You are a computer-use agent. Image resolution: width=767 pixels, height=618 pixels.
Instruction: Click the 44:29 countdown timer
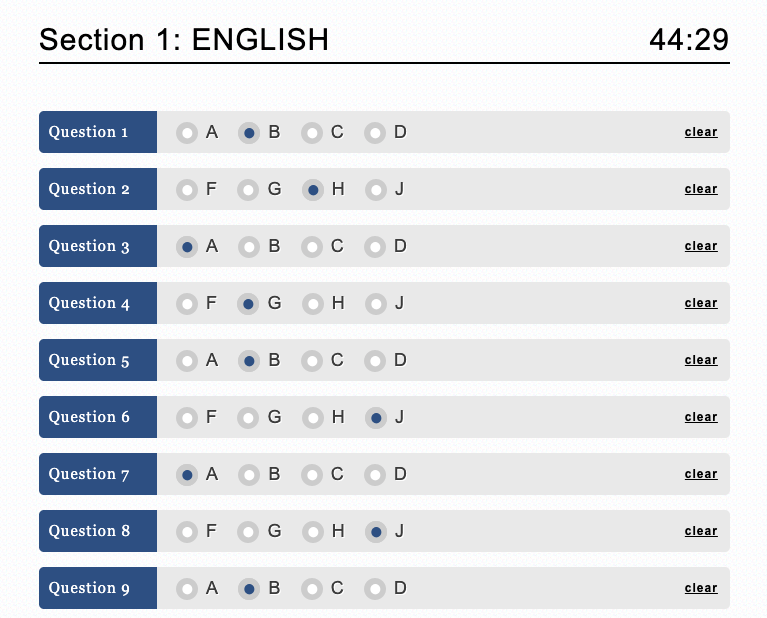[689, 40]
